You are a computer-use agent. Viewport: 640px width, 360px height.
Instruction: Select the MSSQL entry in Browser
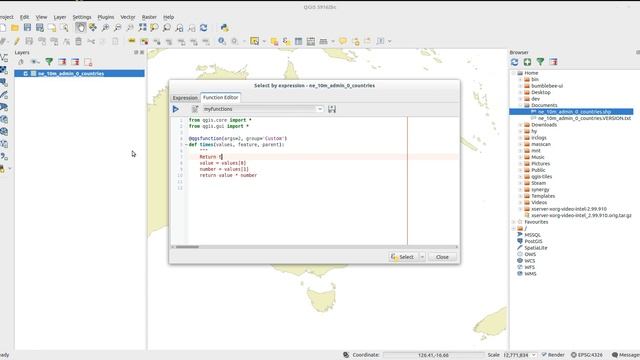pyautogui.click(x=532, y=235)
